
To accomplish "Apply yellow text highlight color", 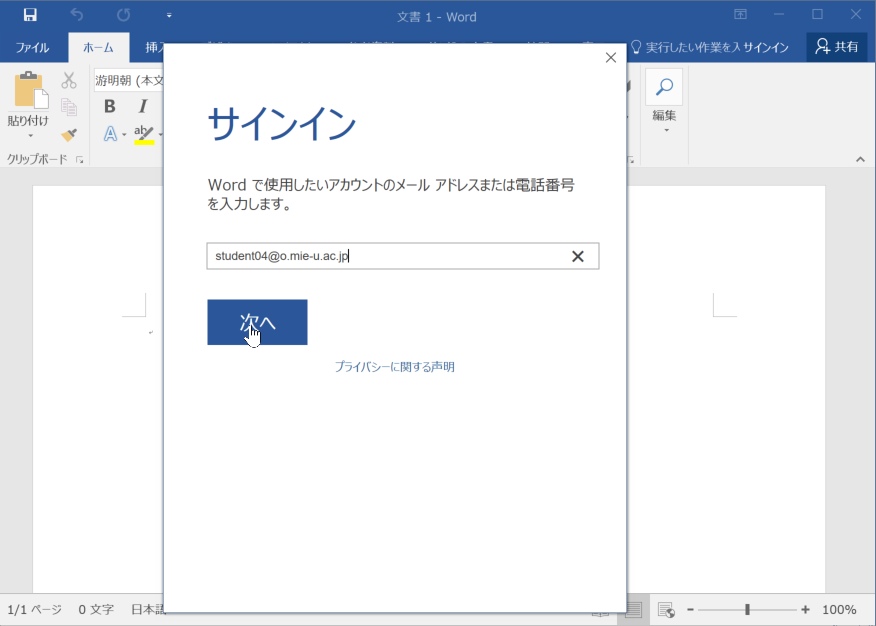I will click(x=144, y=135).
